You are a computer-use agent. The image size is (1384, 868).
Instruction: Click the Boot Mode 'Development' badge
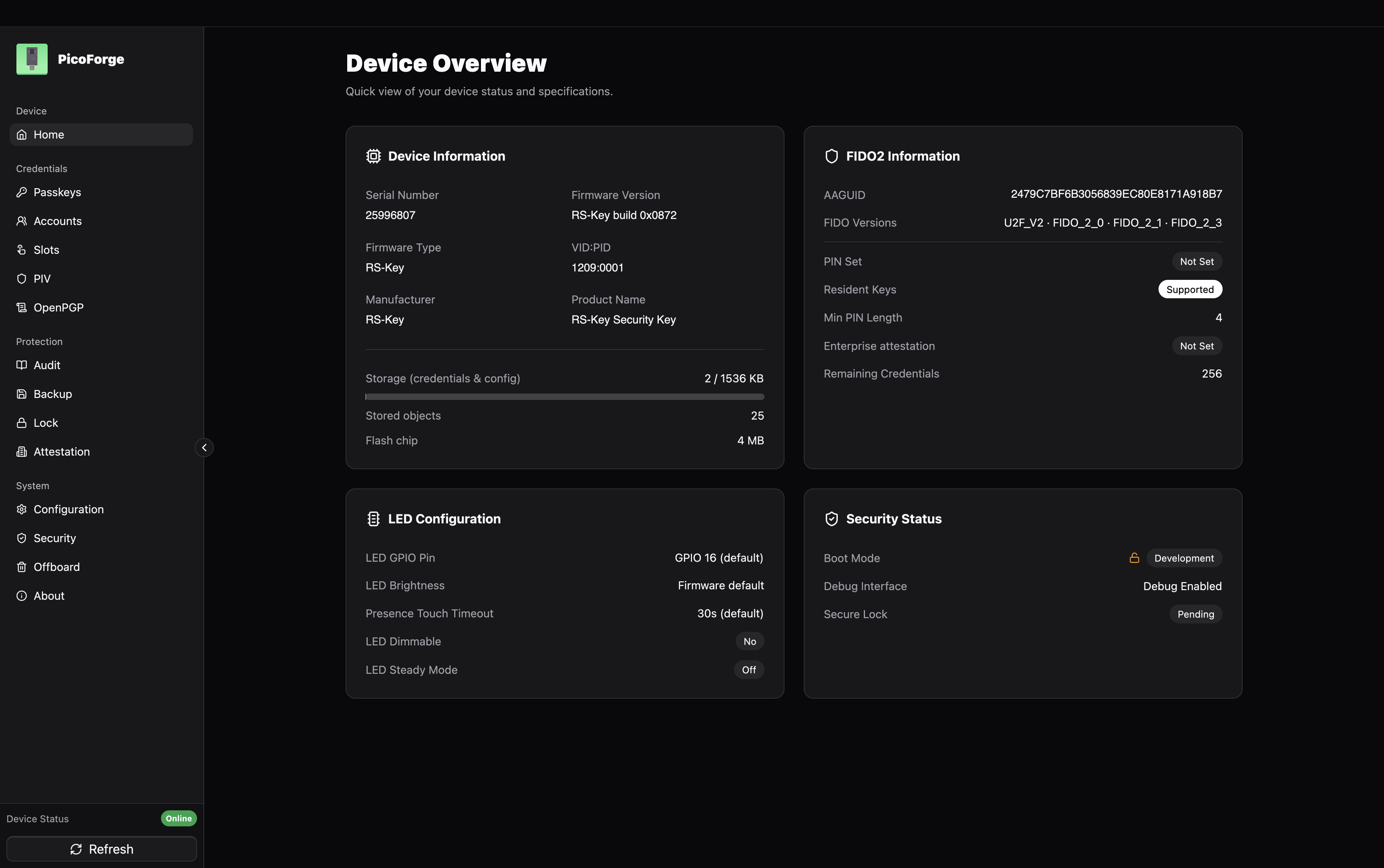click(1184, 558)
